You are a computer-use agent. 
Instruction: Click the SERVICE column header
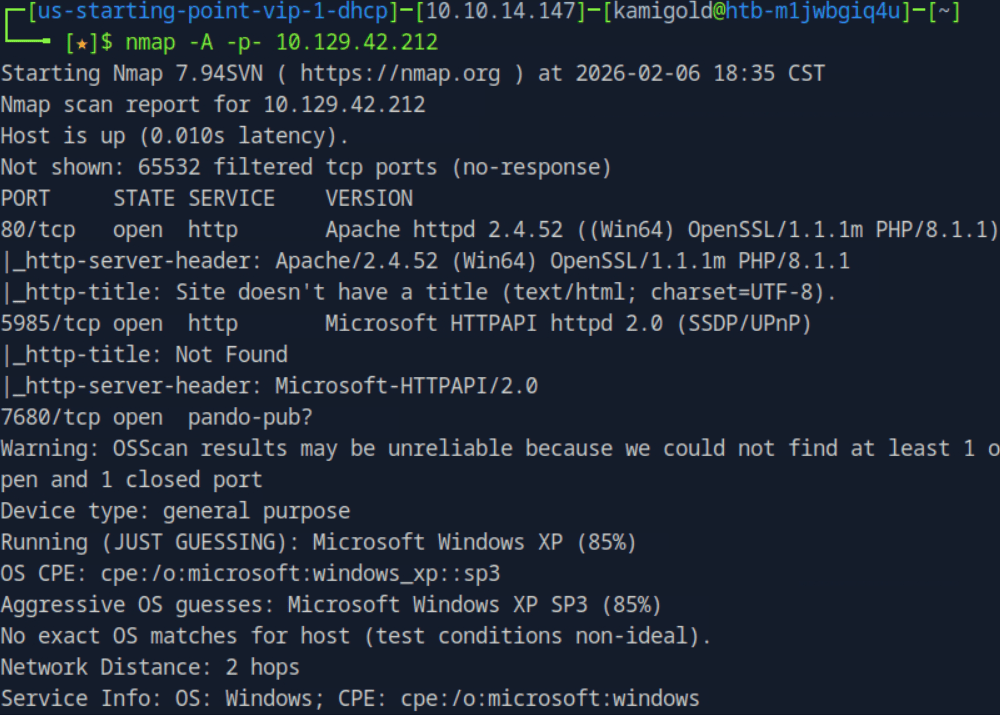[231, 198]
